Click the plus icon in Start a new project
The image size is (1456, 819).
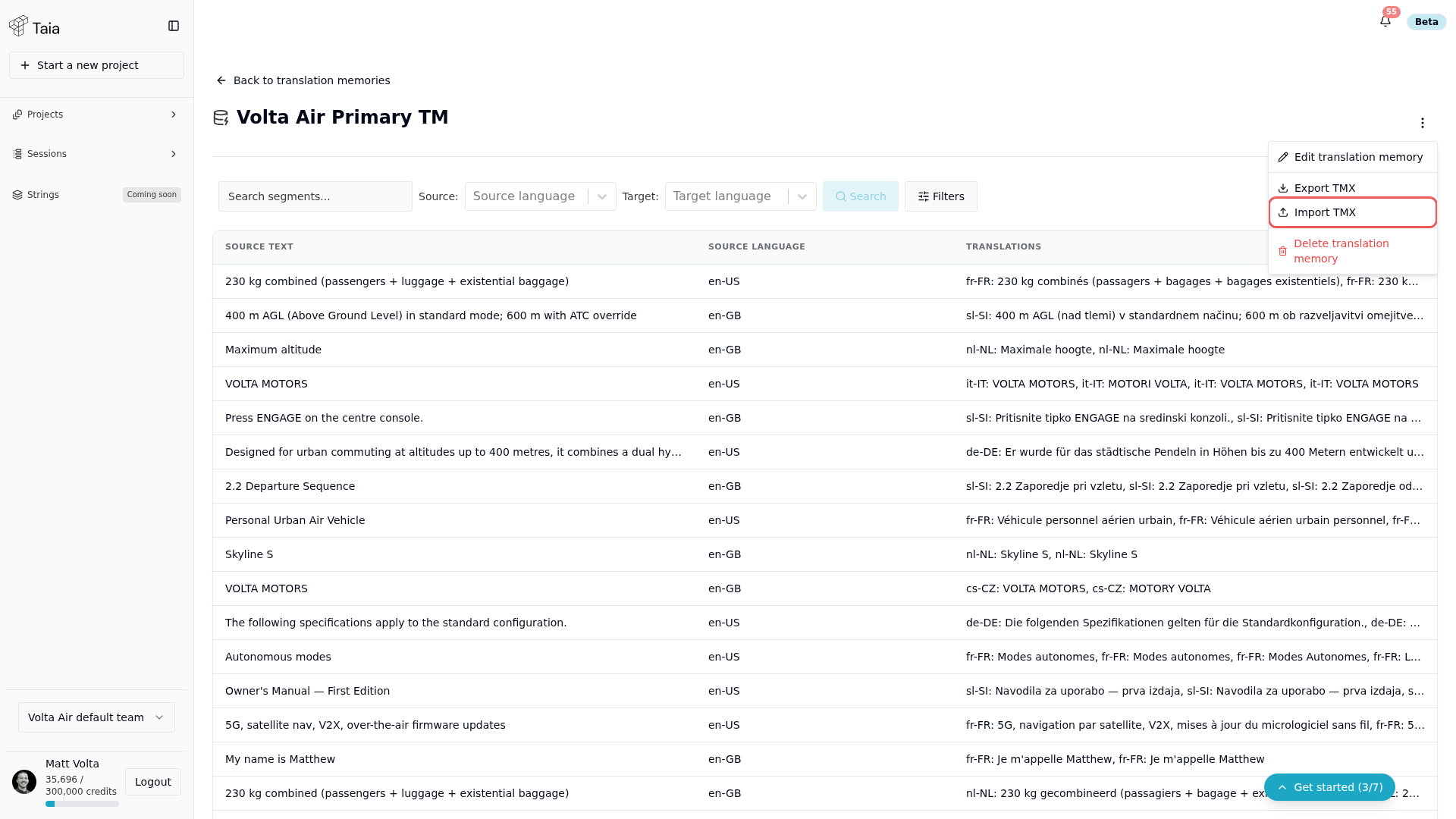(x=25, y=65)
